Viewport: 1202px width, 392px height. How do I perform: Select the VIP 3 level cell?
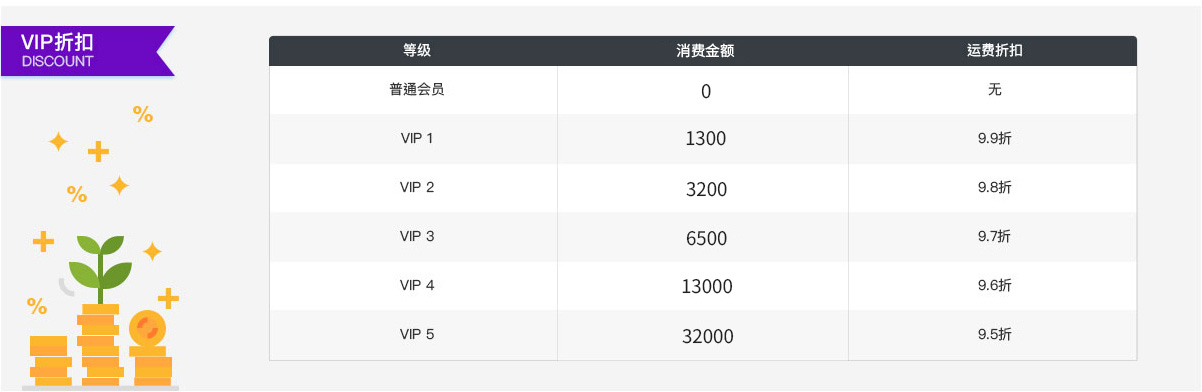[x=417, y=236]
